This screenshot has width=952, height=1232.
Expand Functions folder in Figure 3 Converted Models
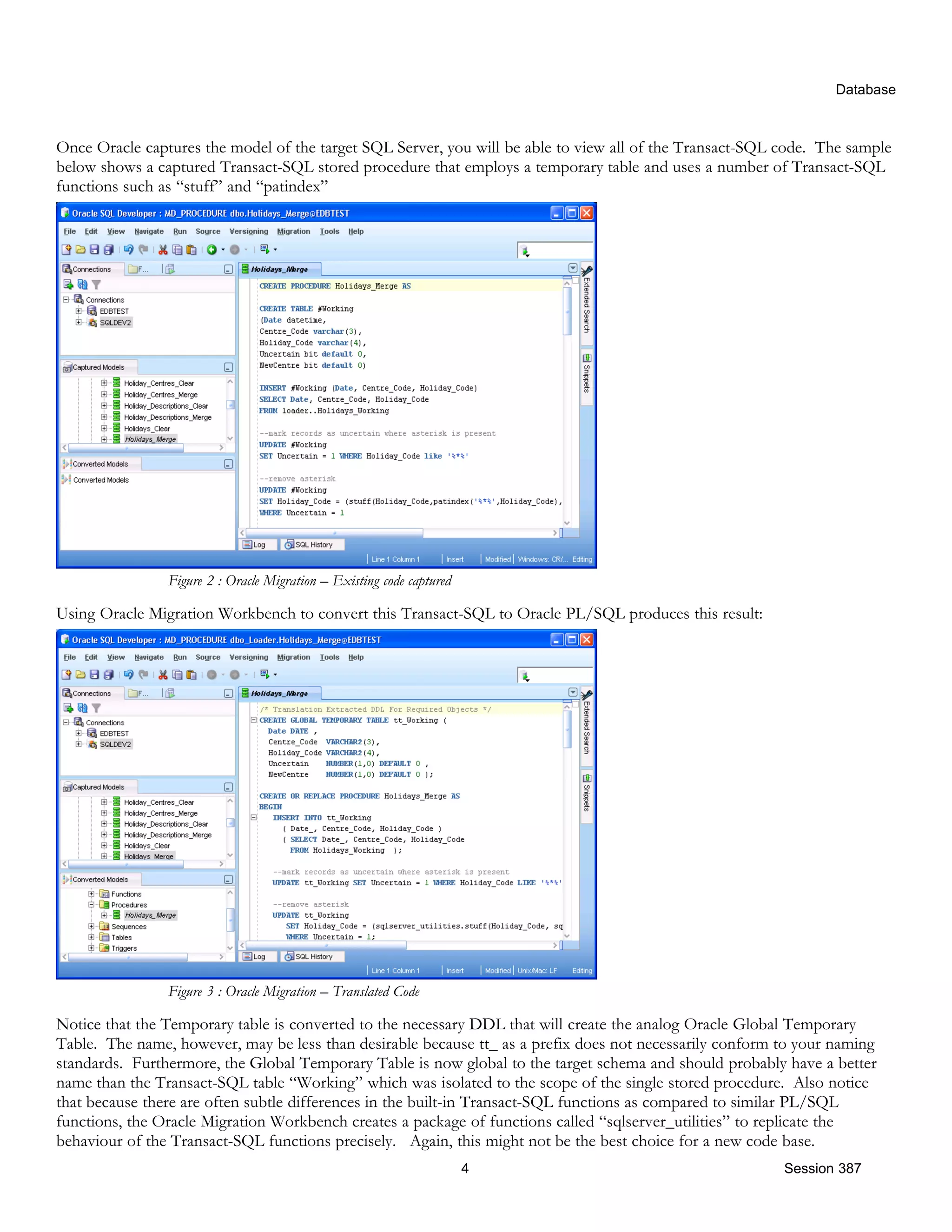pos(92,894)
